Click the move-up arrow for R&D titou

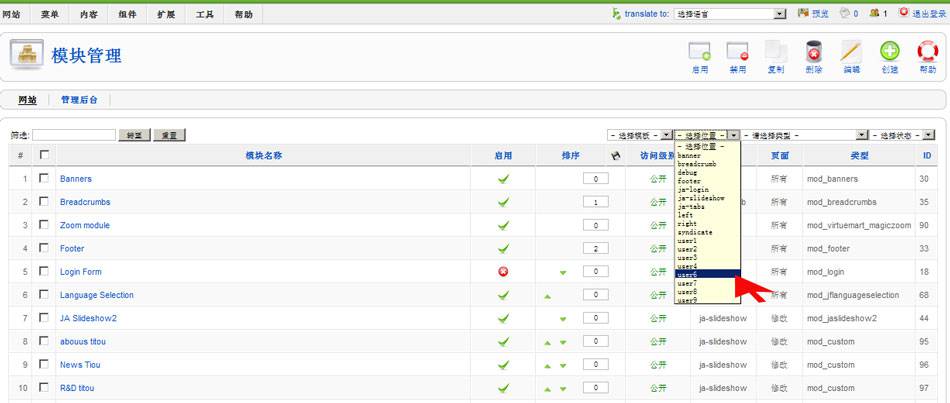click(x=548, y=389)
